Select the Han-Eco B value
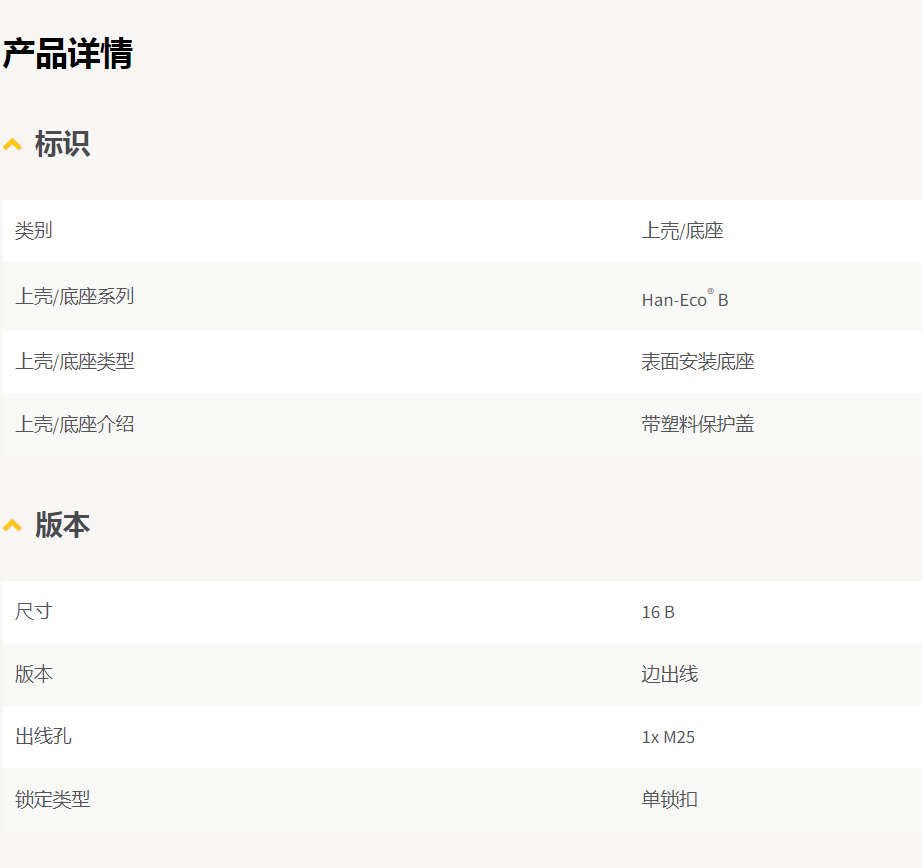Image resolution: width=922 pixels, height=868 pixels. (x=685, y=299)
